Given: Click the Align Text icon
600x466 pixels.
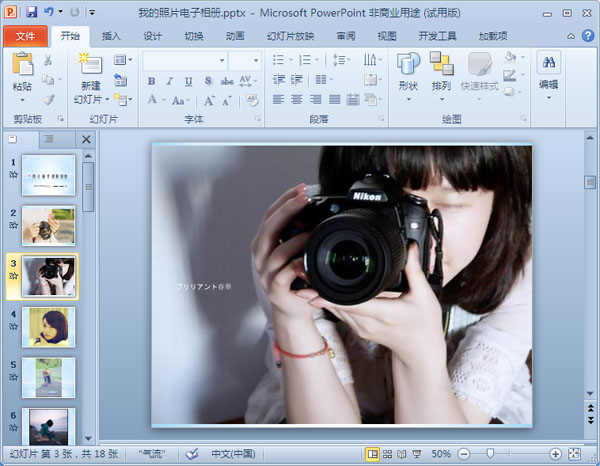Looking at the screenshot, I should pyautogui.click(x=370, y=80).
